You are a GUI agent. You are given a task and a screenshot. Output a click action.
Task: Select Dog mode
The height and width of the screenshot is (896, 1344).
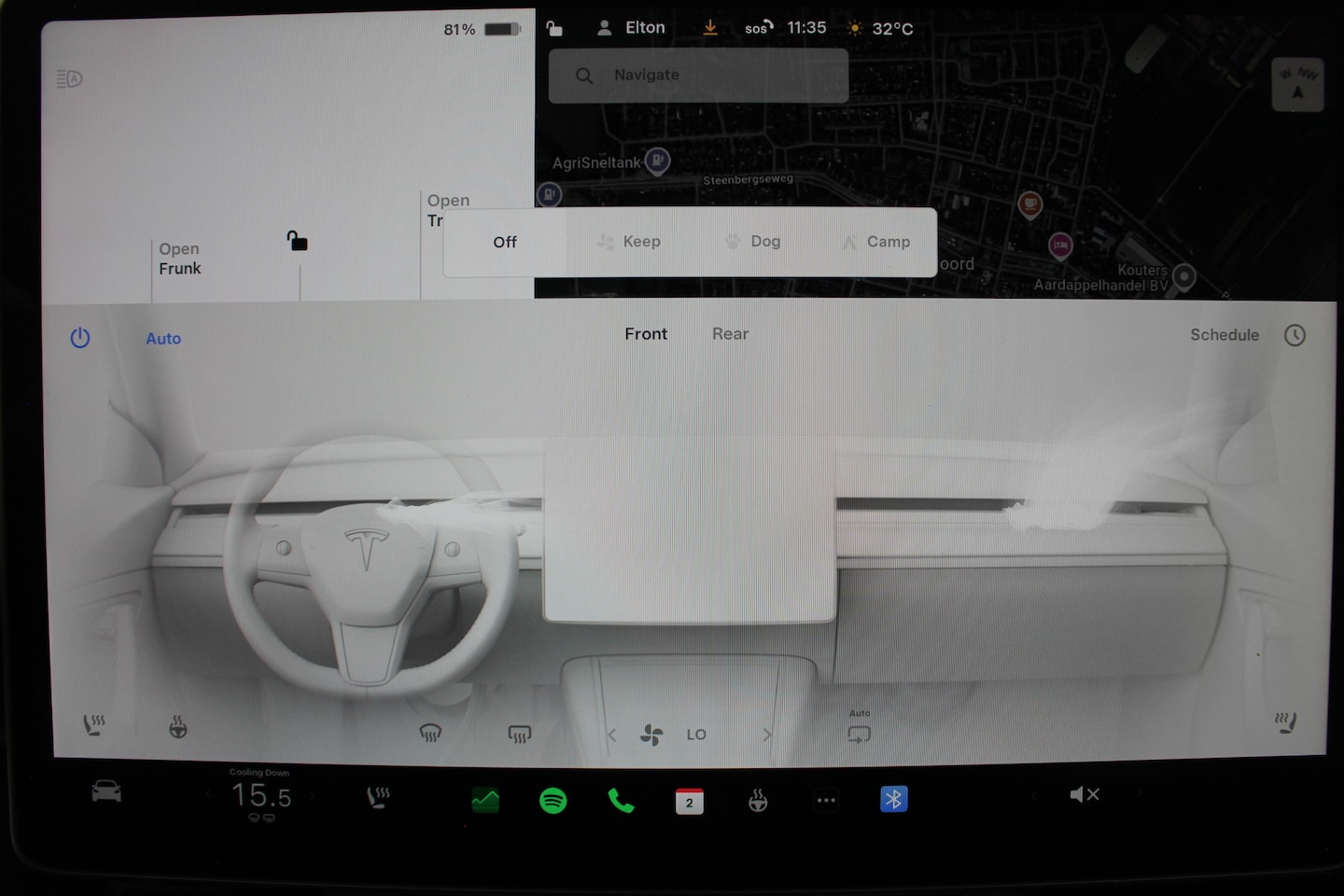(753, 242)
